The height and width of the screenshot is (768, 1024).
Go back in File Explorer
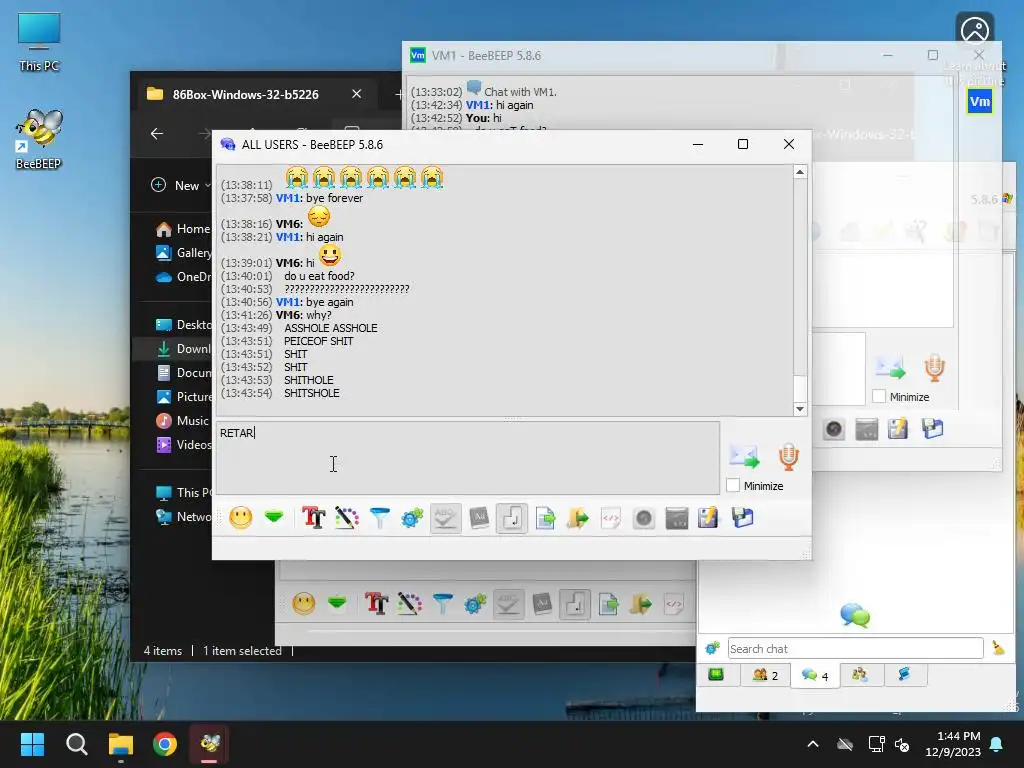point(157,134)
